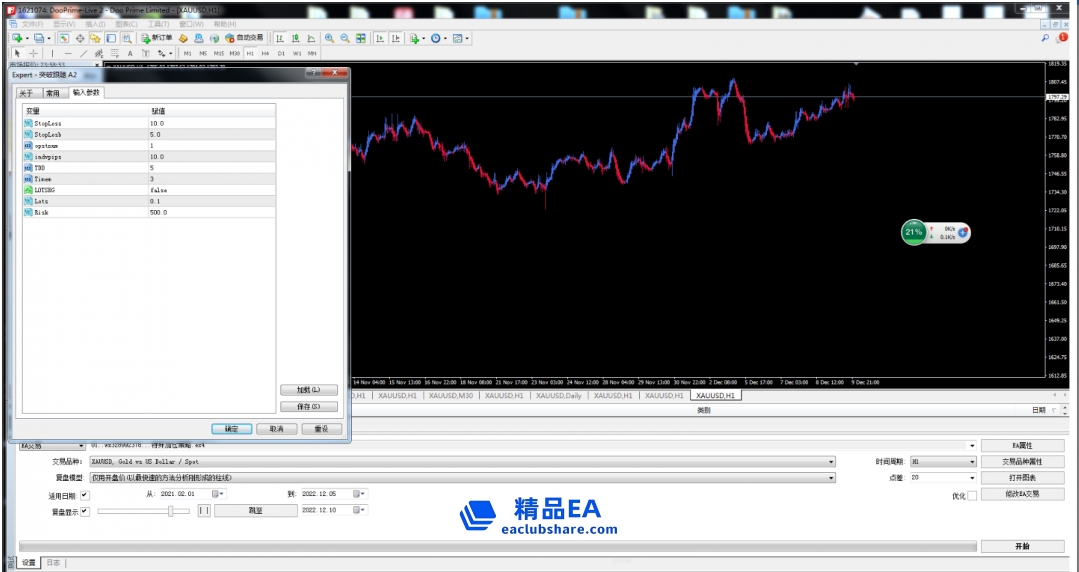Image resolution: width=1079 pixels, height=572 pixels.
Task: Select the StopLoss value cell
Action: 210,123
